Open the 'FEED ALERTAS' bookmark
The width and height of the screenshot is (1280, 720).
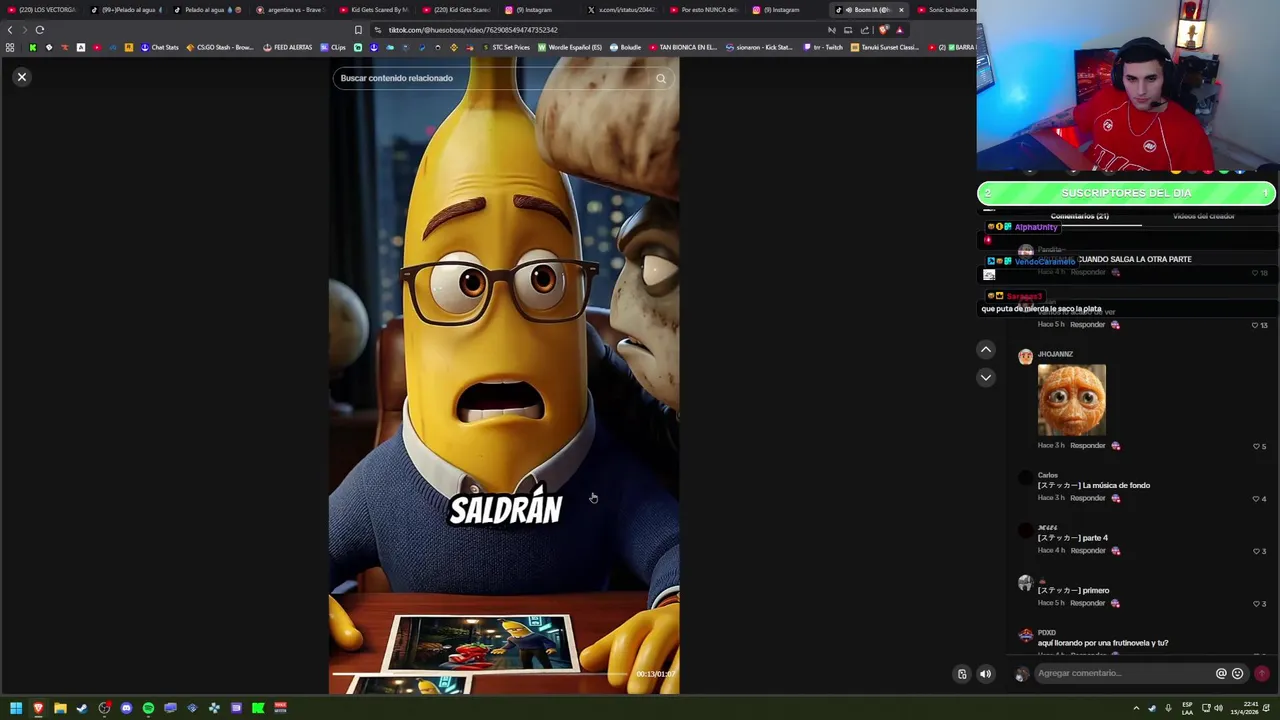[288, 47]
